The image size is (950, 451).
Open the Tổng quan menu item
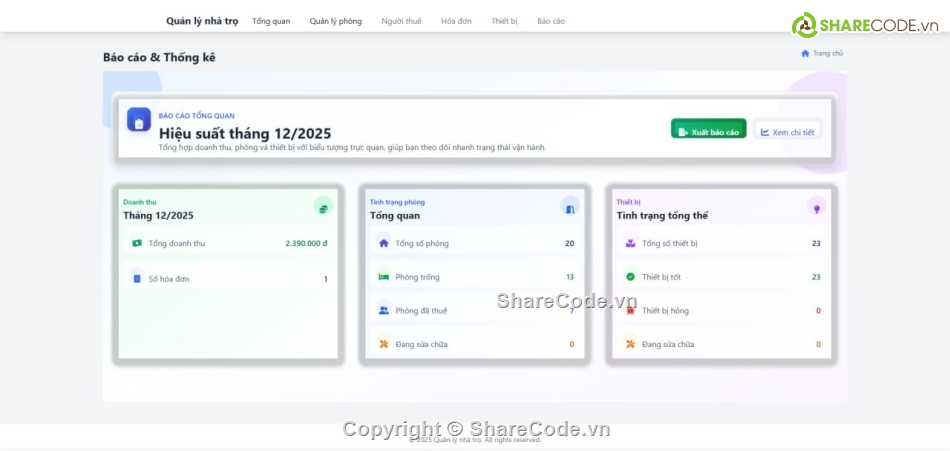(x=271, y=21)
